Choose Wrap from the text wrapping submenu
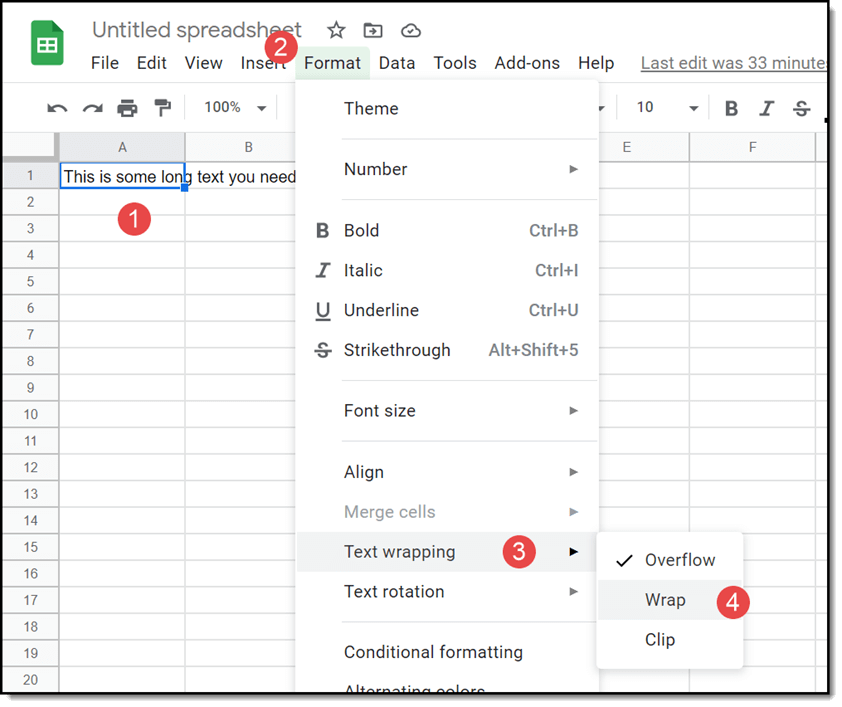This screenshot has width=842, height=707. click(666, 600)
